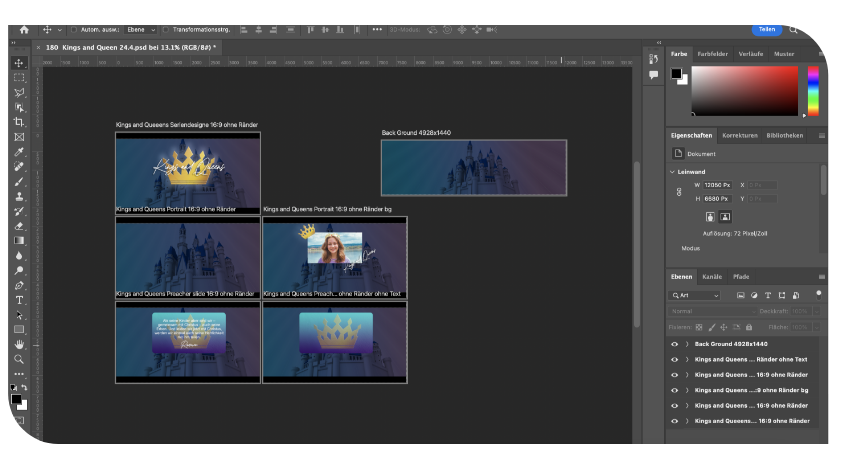Click the Teilen button
This screenshot has height=469, width=854.
766,29
